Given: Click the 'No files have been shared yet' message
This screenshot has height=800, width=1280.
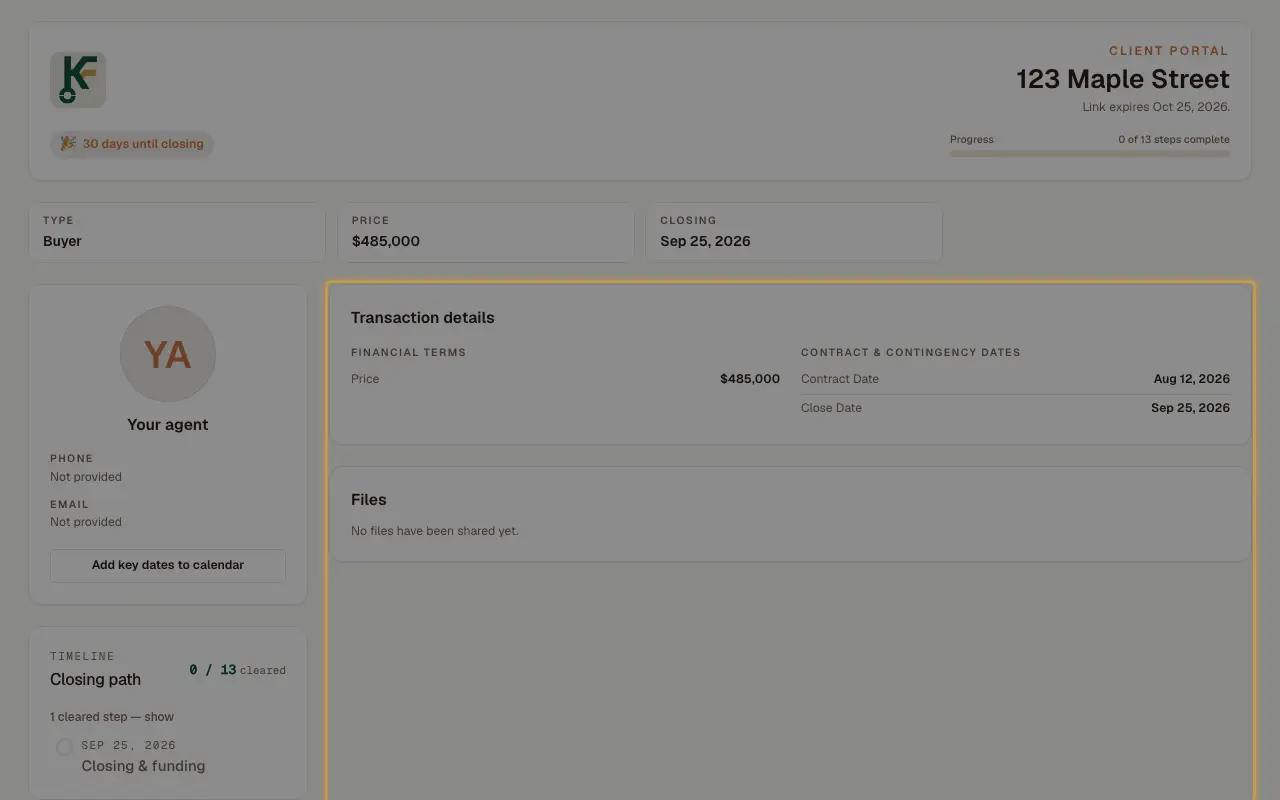Looking at the screenshot, I should coord(435,531).
